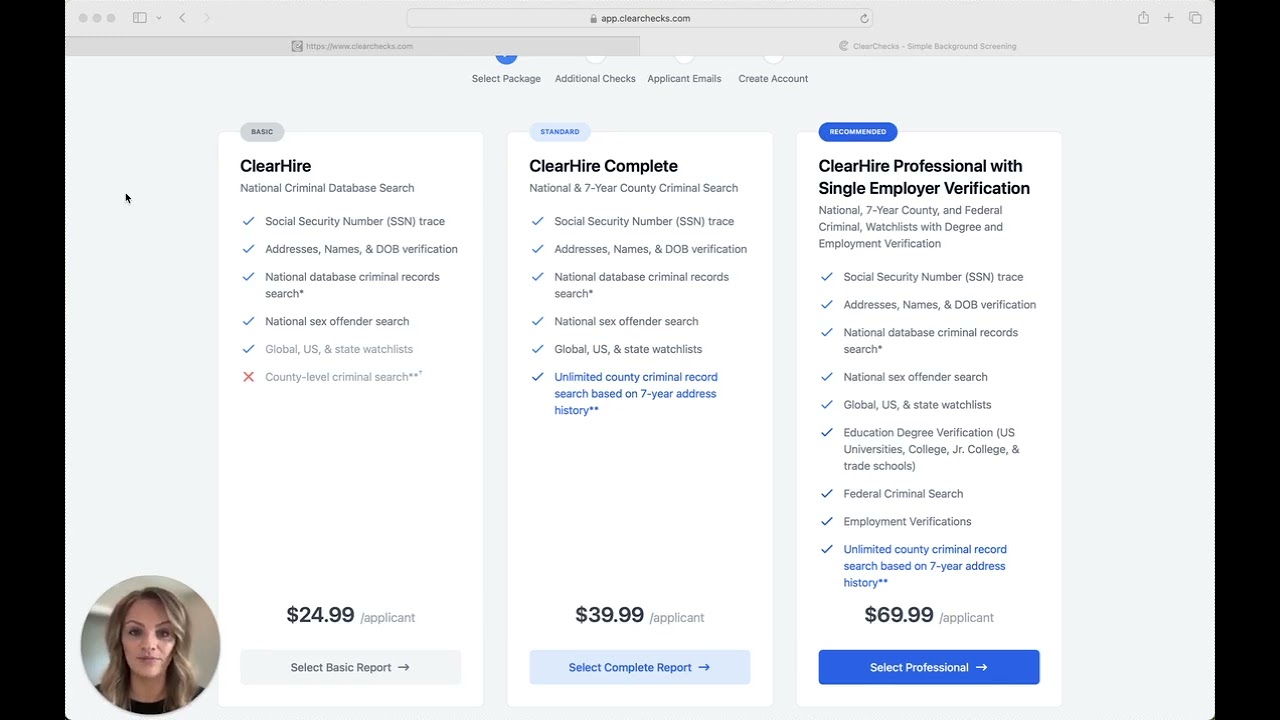The height and width of the screenshot is (720, 1280).
Task: Add a new tab with the plus icon
Action: click(1169, 18)
